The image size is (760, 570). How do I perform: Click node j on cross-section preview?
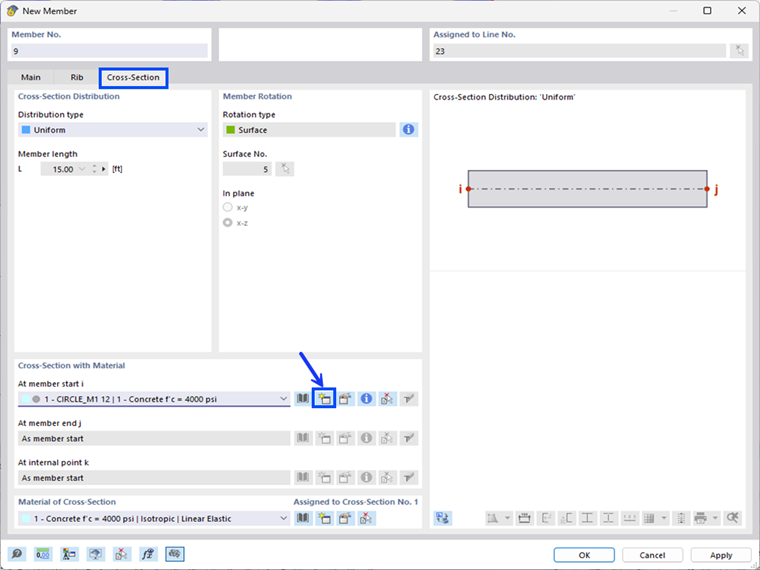click(707, 189)
